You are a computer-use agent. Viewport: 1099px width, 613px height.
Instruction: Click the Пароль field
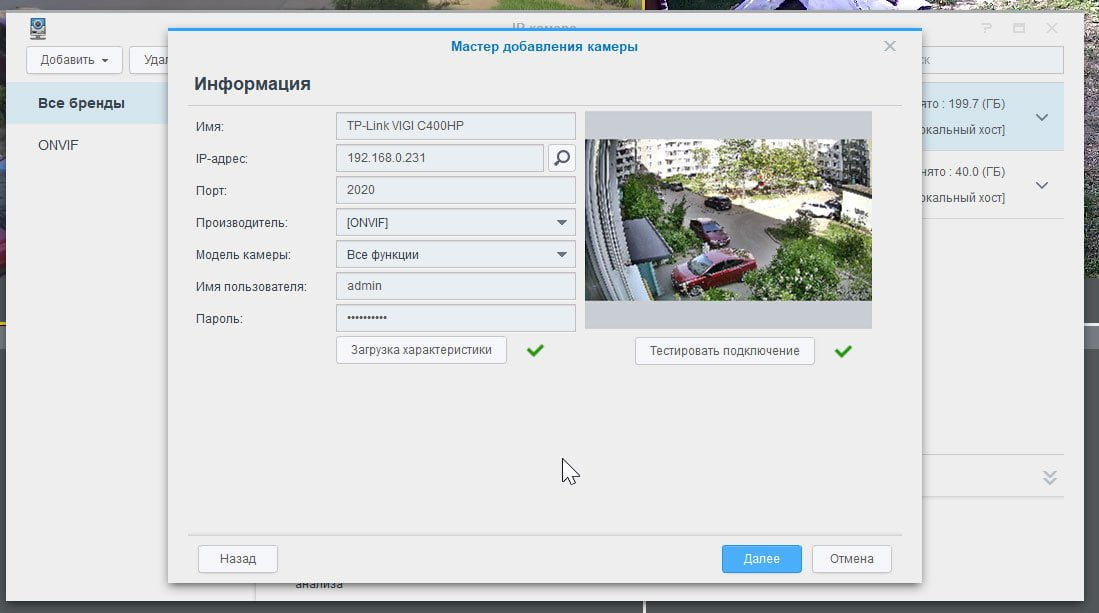[456, 318]
